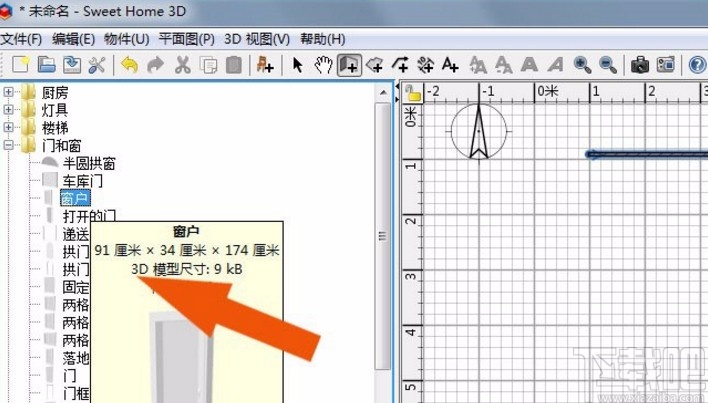This screenshot has width=708, height=403.
Task: Add furniture to home icon
Action: pos(265,65)
